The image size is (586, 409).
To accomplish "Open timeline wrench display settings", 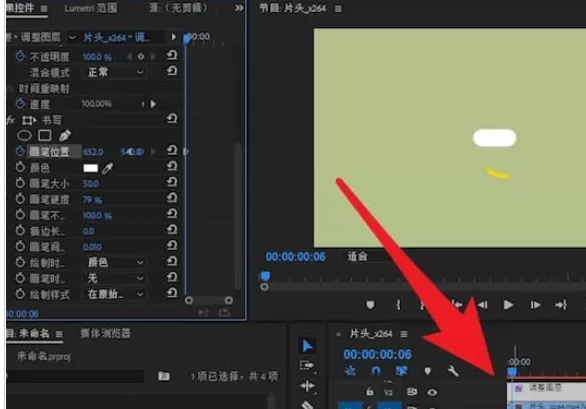I will (x=453, y=371).
